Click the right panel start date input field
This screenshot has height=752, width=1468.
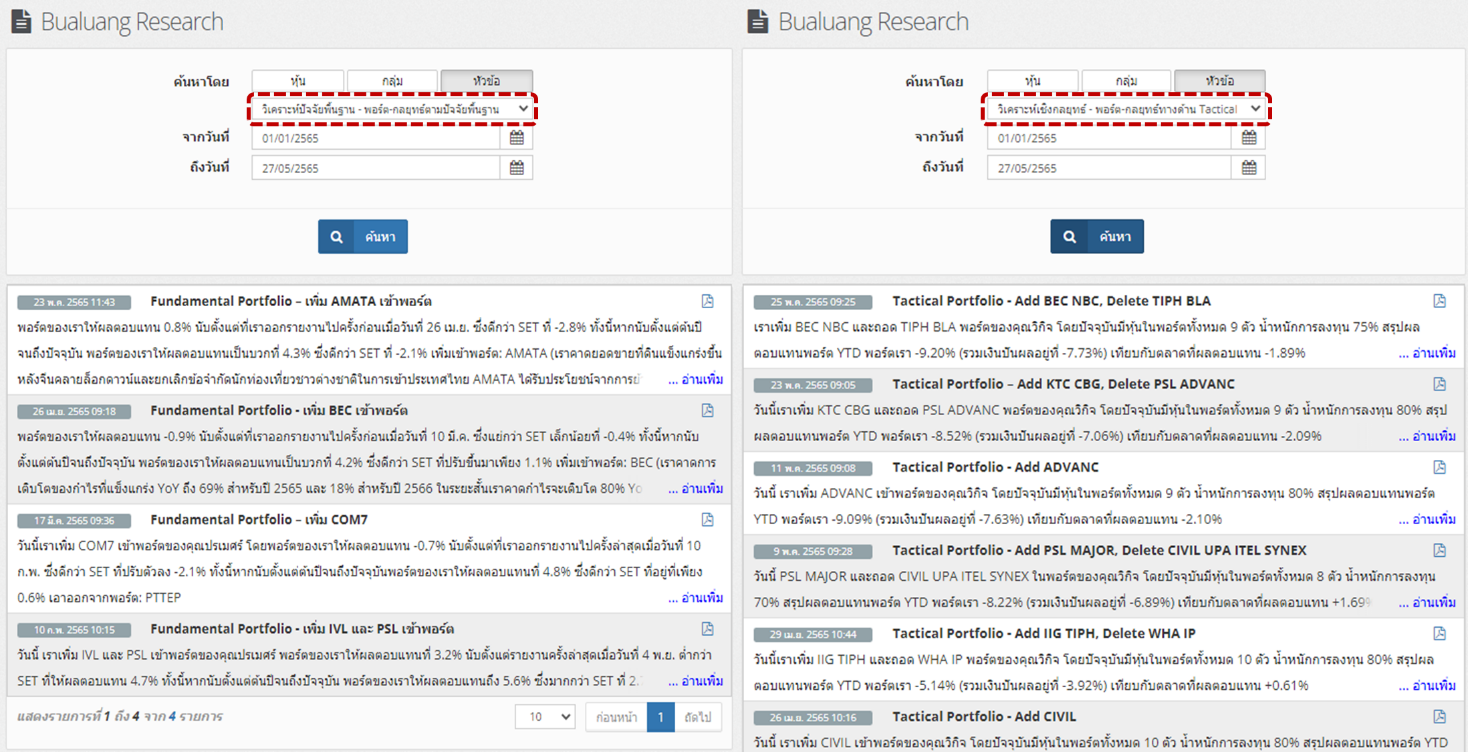point(1108,138)
